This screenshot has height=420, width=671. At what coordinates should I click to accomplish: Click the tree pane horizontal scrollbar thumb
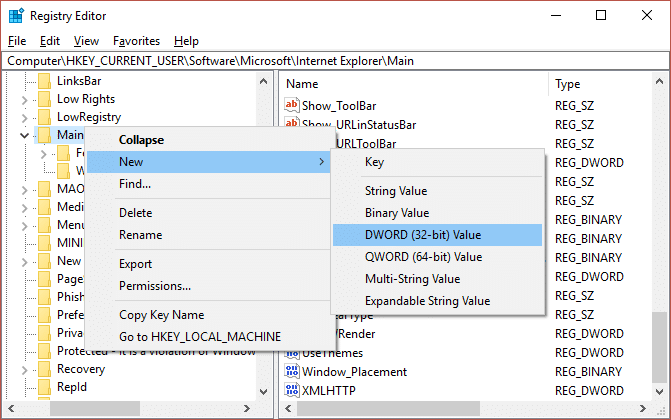(95, 408)
